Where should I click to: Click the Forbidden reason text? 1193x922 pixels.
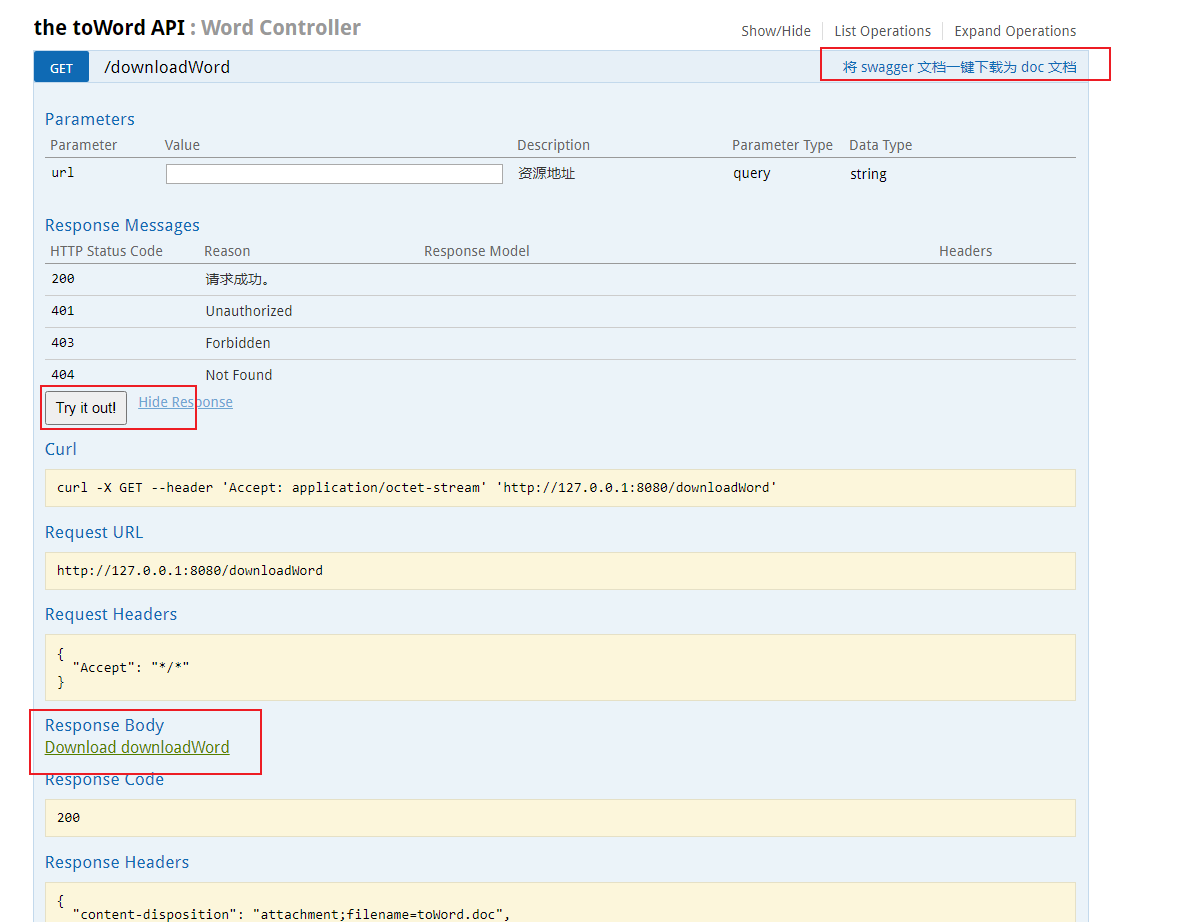pos(237,343)
